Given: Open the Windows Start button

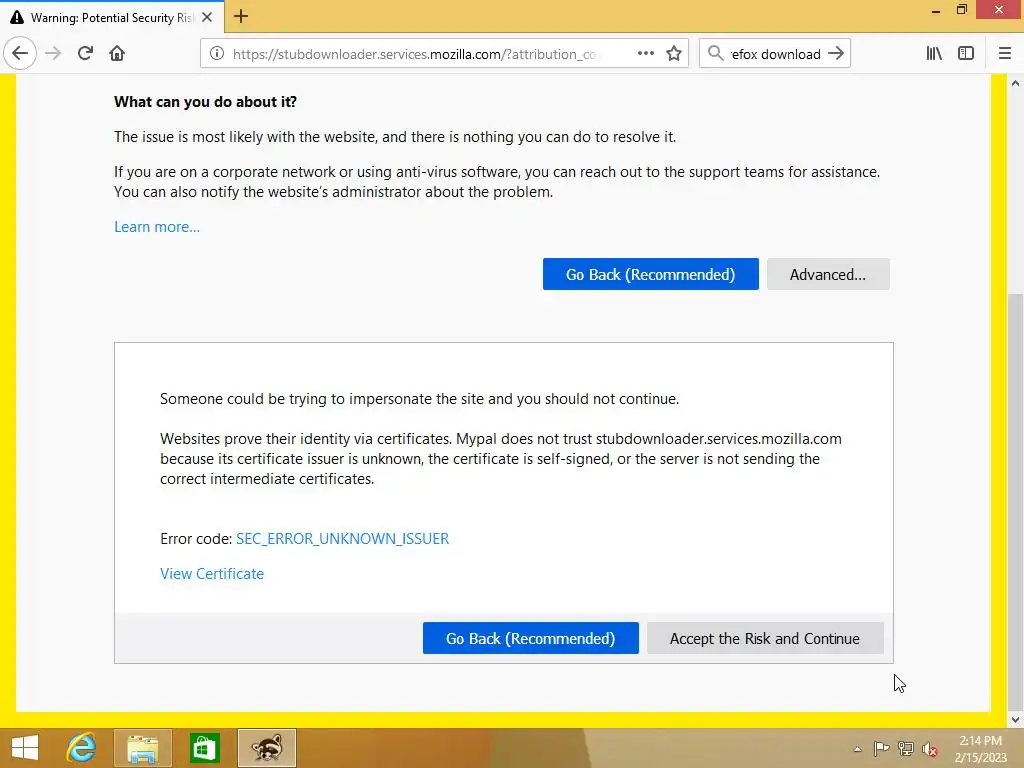Looking at the screenshot, I should (x=25, y=748).
